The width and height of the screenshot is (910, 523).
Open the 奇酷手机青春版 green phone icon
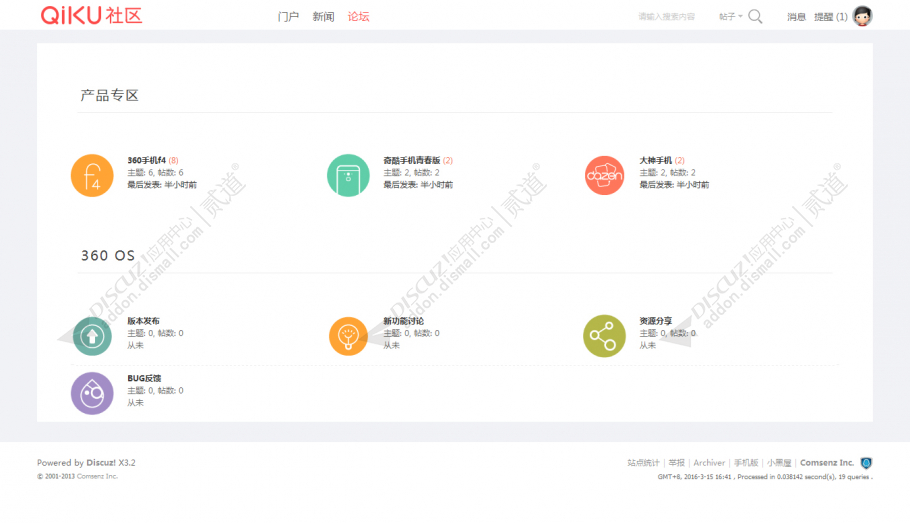(x=348, y=175)
